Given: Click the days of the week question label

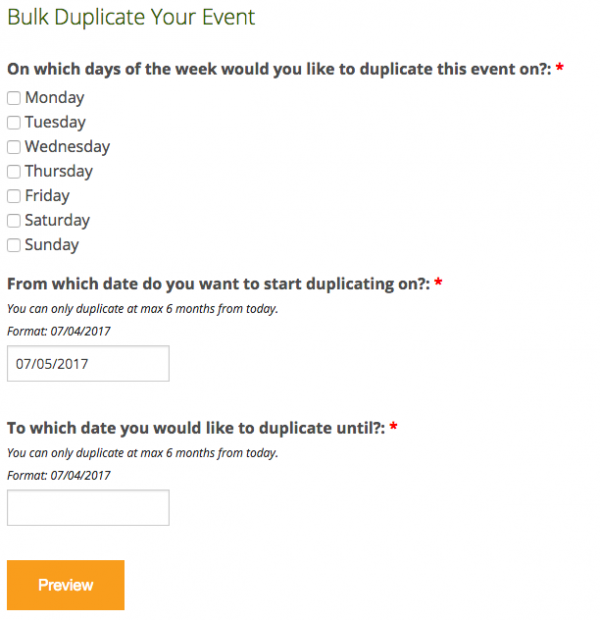Looking at the screenshot, I should 279,69.
